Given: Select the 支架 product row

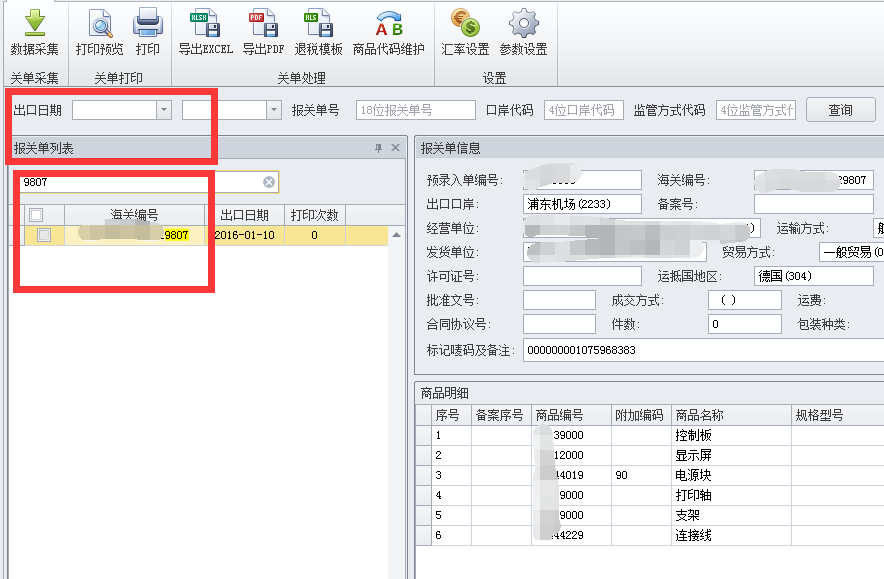Looking at the screenshot, I should [650, 515].
